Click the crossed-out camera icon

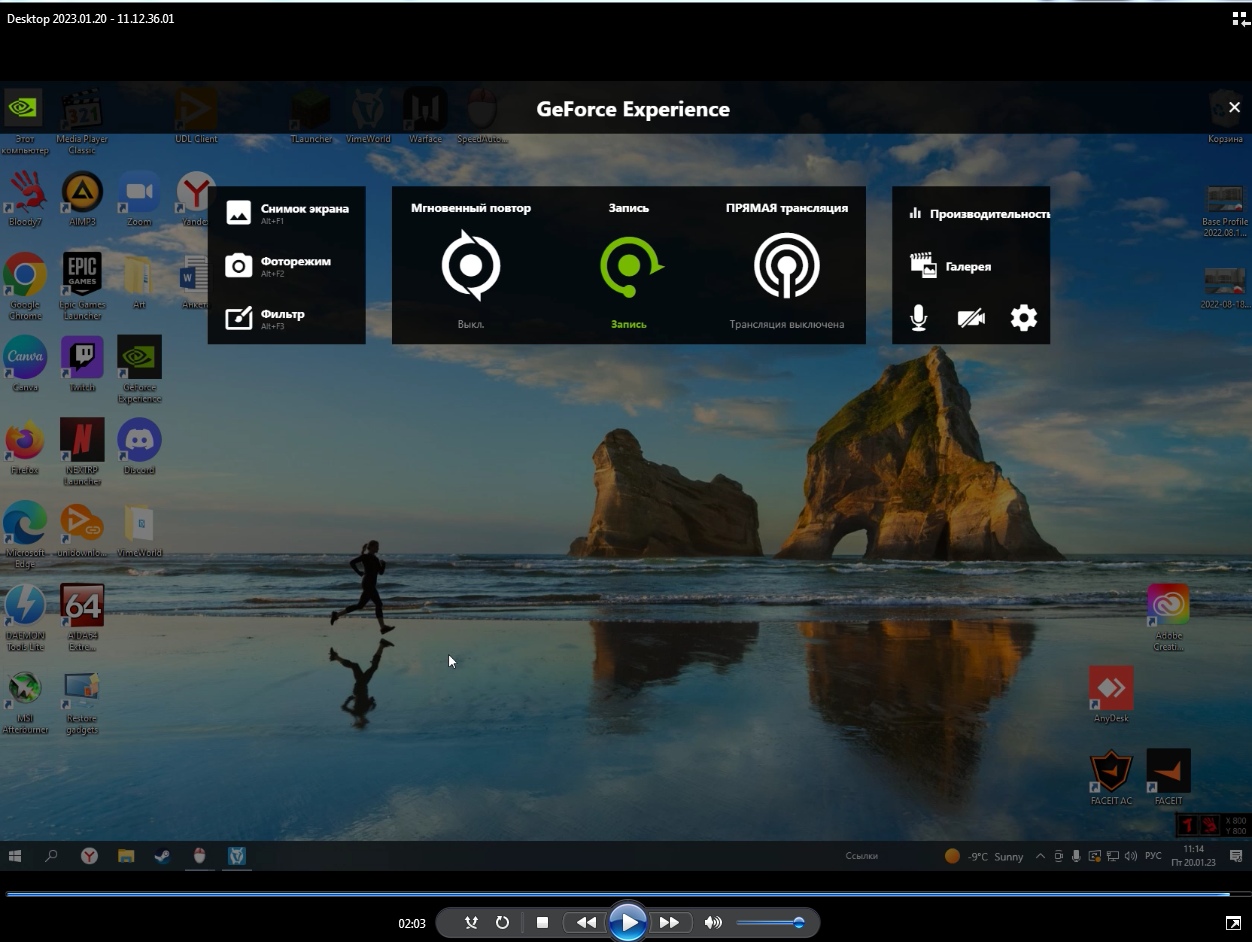[x=970, y=318]
